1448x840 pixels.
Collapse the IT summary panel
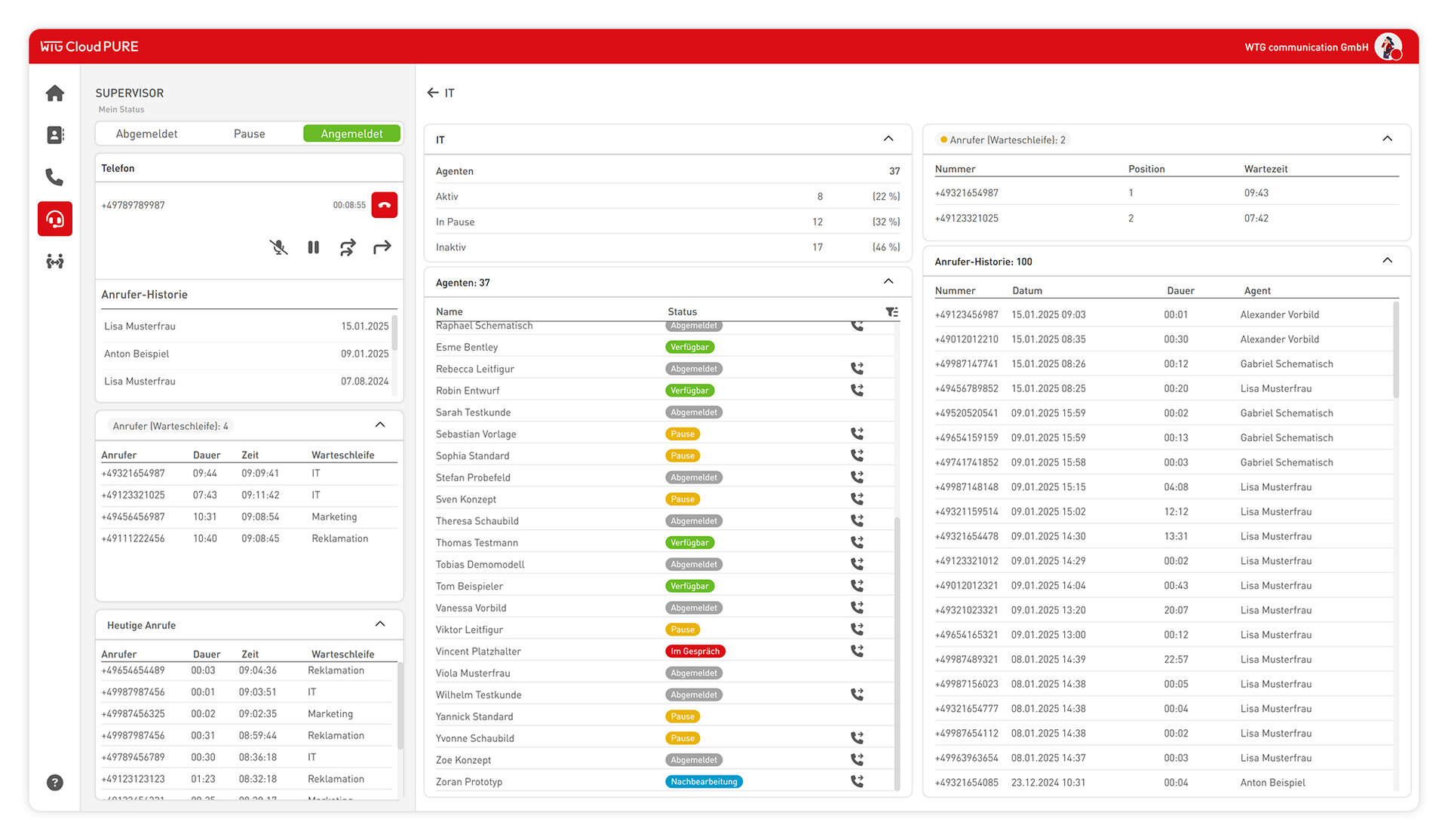888,139
